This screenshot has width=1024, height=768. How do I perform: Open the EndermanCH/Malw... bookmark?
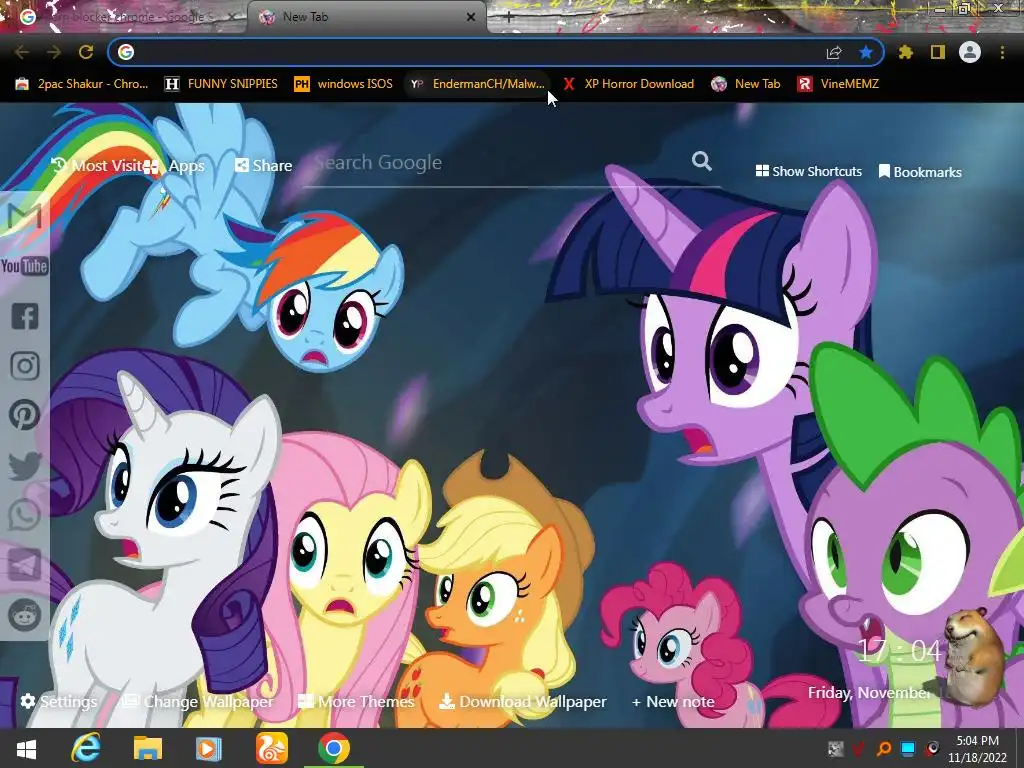[x=477, y=84]
